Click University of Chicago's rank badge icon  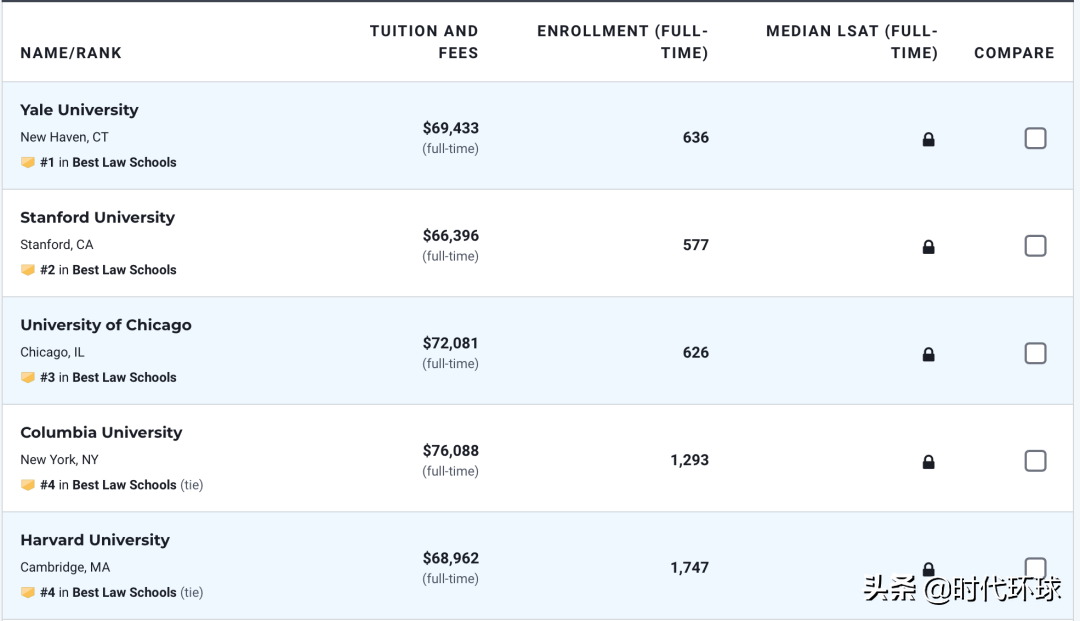(x=28, y=378)
